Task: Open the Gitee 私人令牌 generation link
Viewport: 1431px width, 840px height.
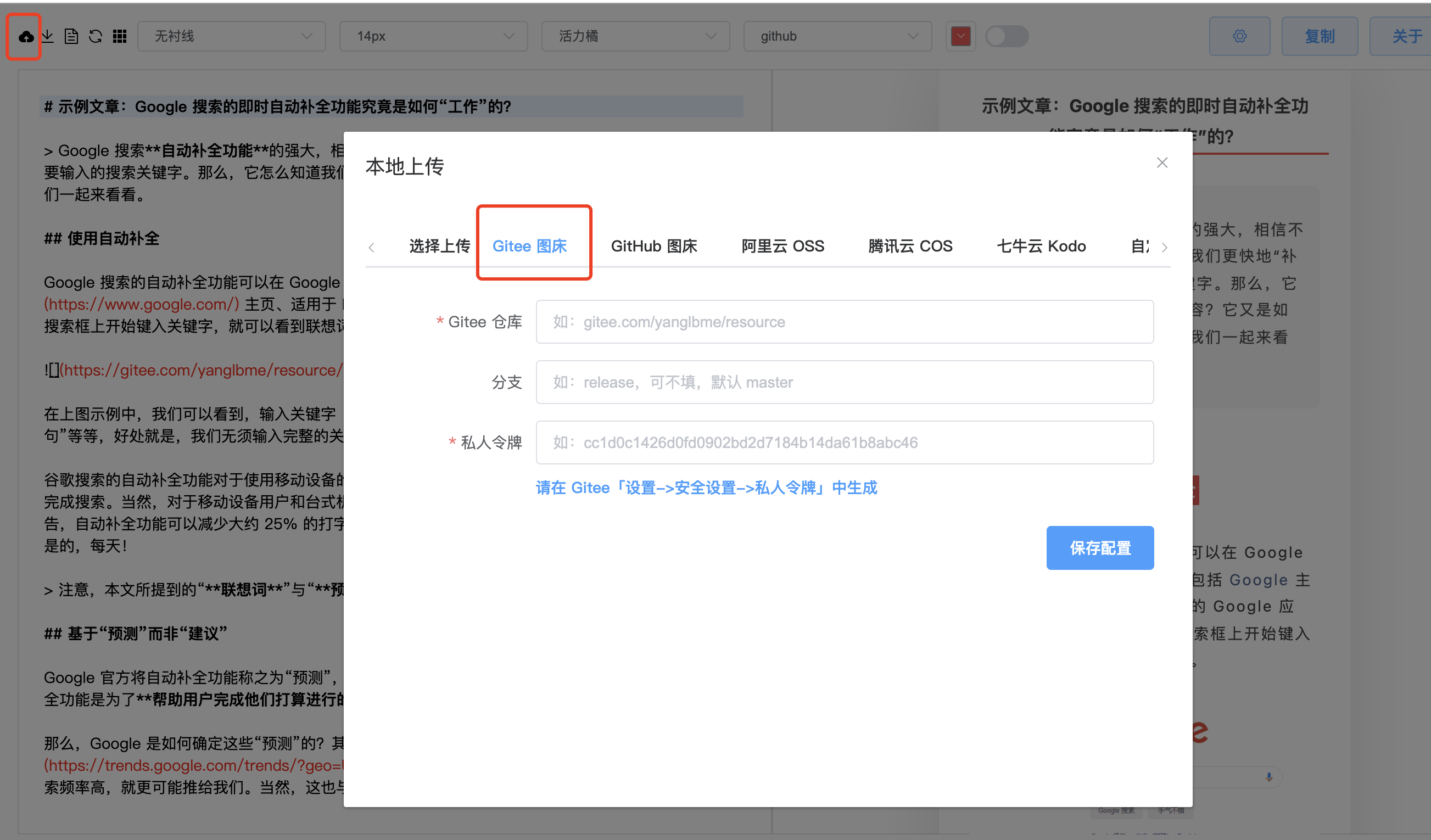Action: (x=706, y=488)
